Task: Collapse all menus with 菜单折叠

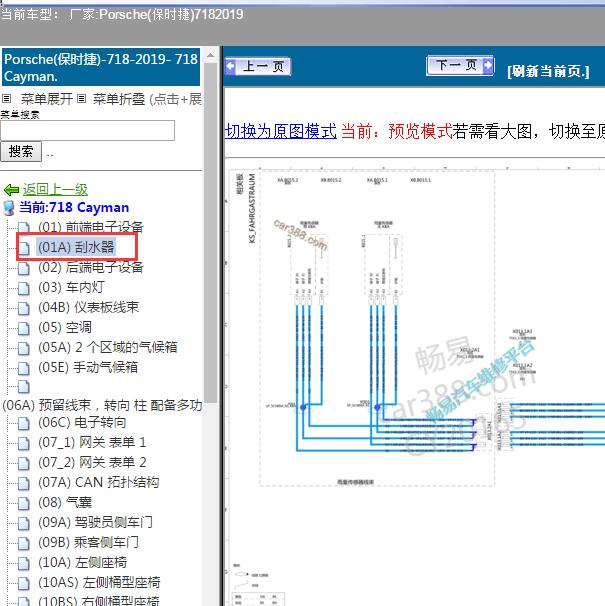Action: click(119, 99)
